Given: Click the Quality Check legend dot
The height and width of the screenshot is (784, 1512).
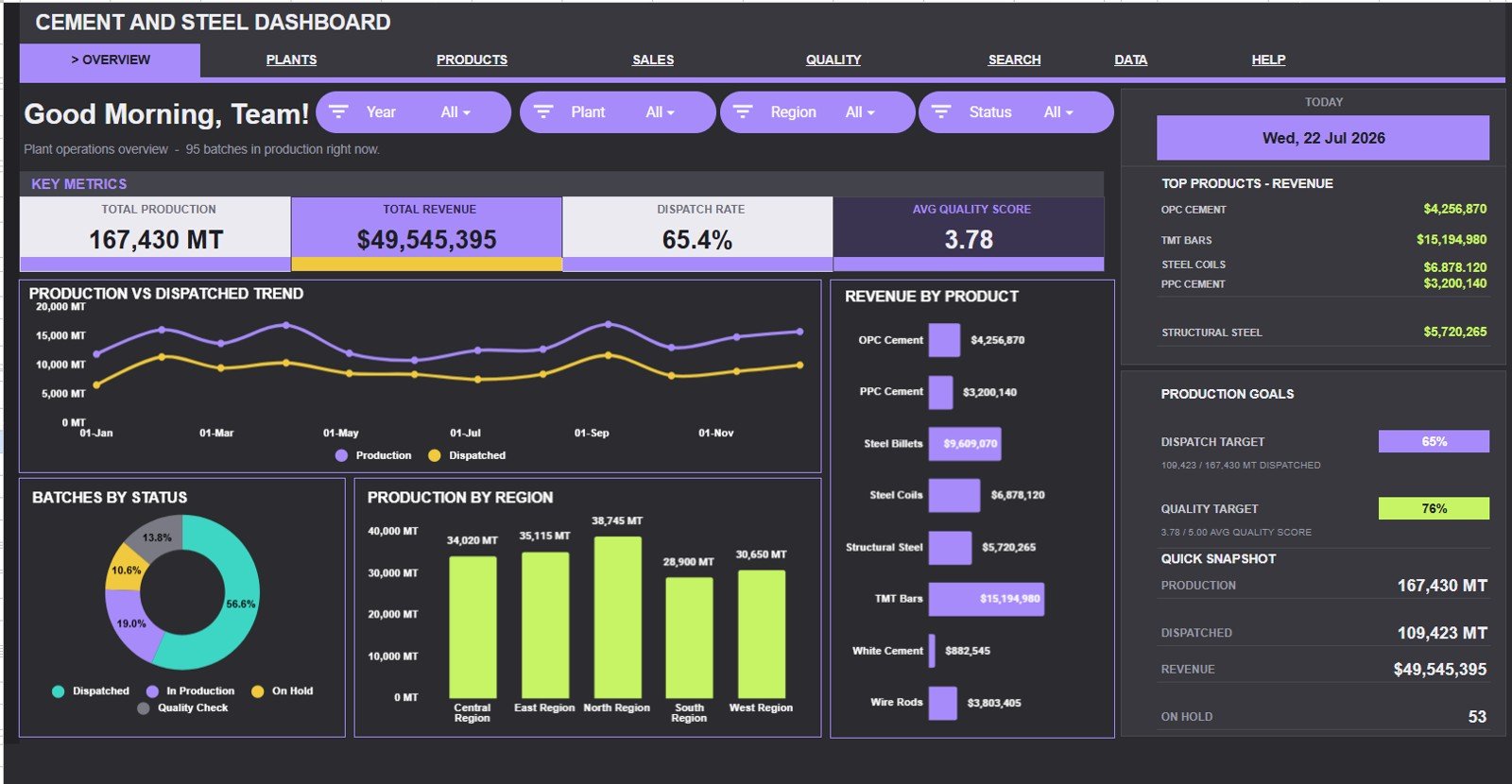Looking at the screenshot, I should [143, 708].
